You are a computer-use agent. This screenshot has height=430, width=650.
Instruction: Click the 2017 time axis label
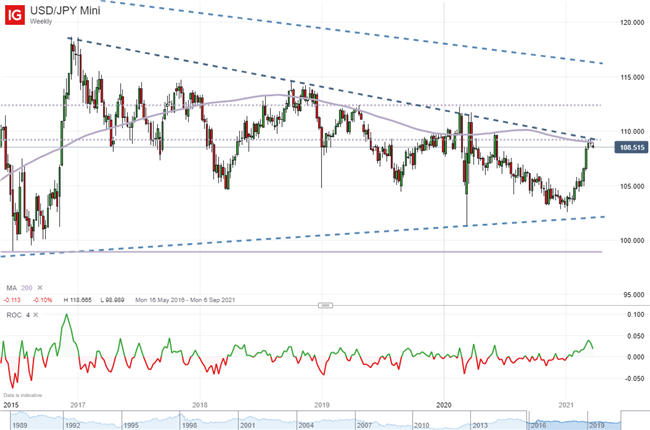(78, 405)
